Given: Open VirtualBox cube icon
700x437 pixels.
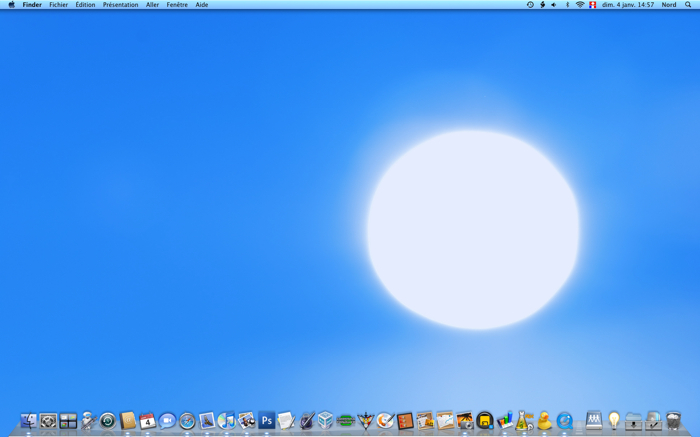Looking at the screenshot, I should point(325,420).
